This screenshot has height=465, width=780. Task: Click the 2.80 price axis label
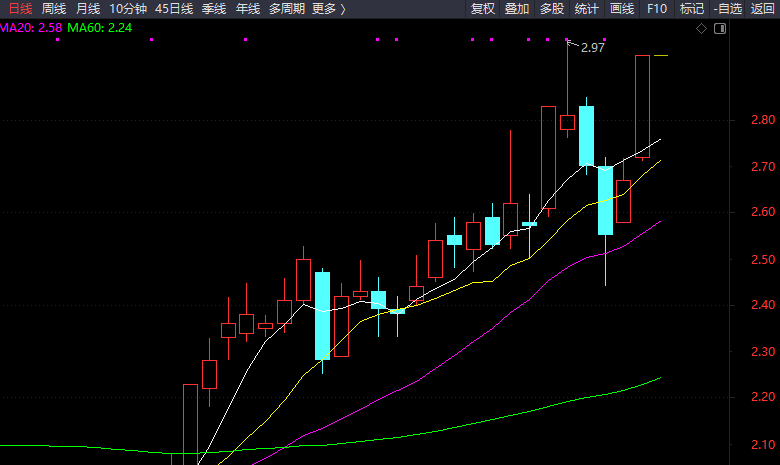[x=763, y=120]
